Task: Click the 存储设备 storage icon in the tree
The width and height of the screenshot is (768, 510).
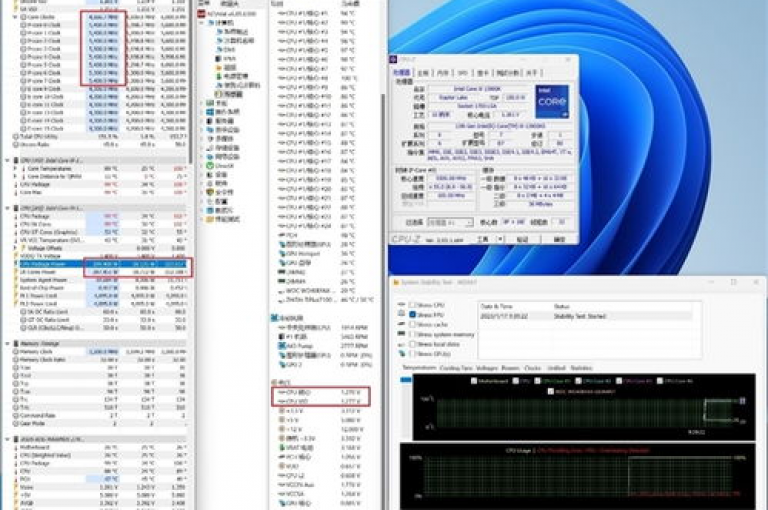Action: pyautogui.click(x=210, y=147)
